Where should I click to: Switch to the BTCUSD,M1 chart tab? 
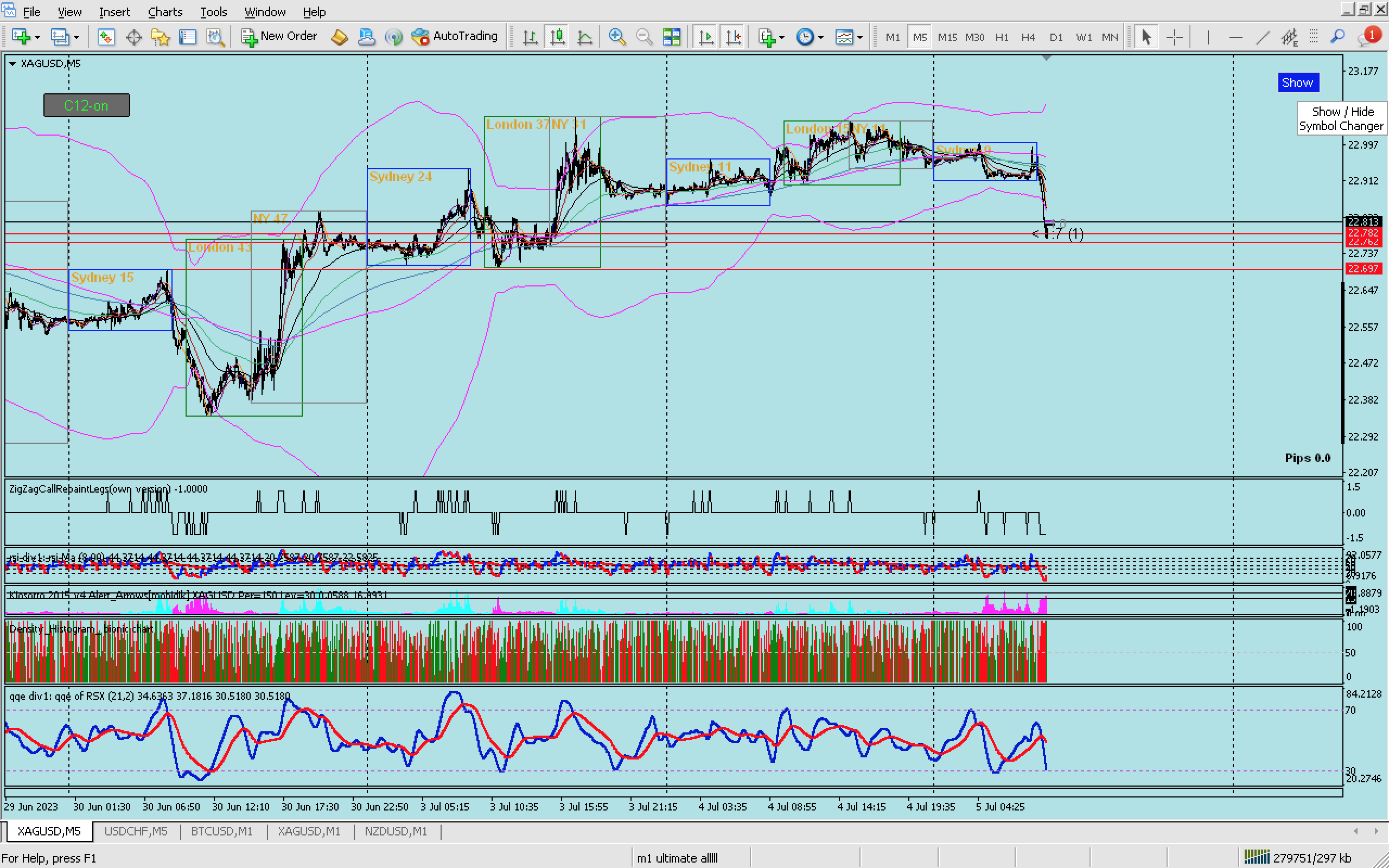(221, 831)
